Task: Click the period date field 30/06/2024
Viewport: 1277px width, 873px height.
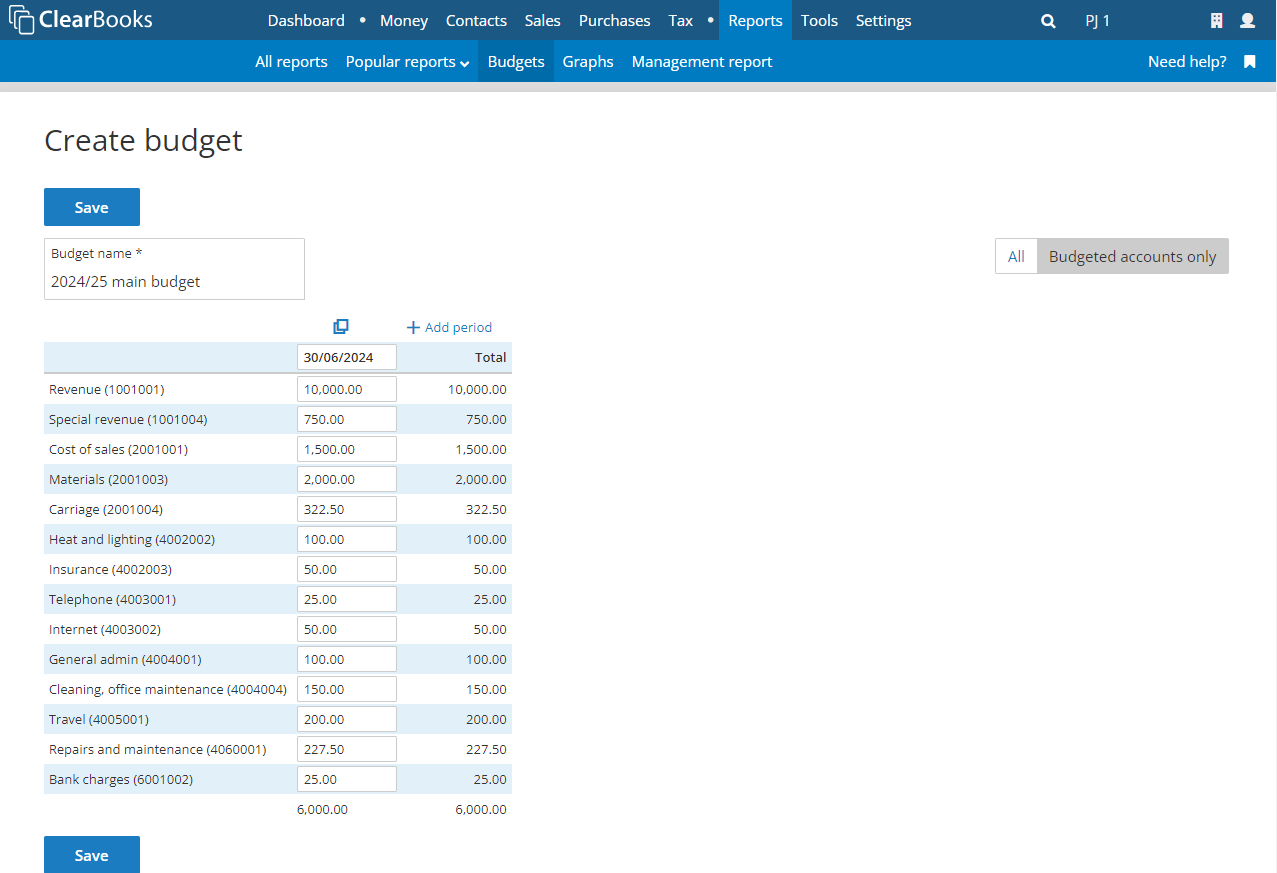Action: click(347, 357)
